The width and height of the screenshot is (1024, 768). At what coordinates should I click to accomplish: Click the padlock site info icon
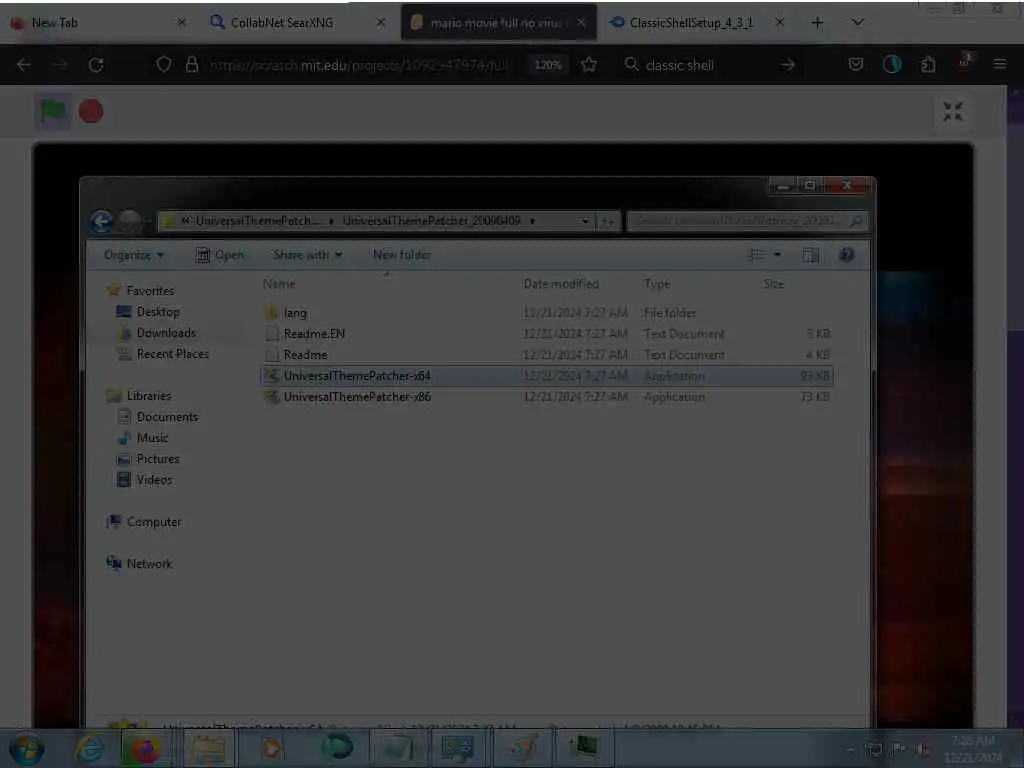pos(191,64)
